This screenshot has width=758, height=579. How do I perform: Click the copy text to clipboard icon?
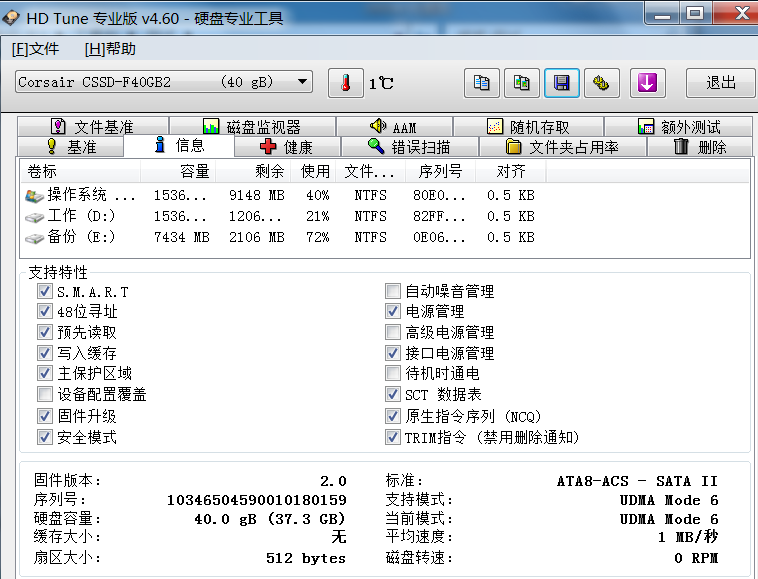tap(482, 83)
